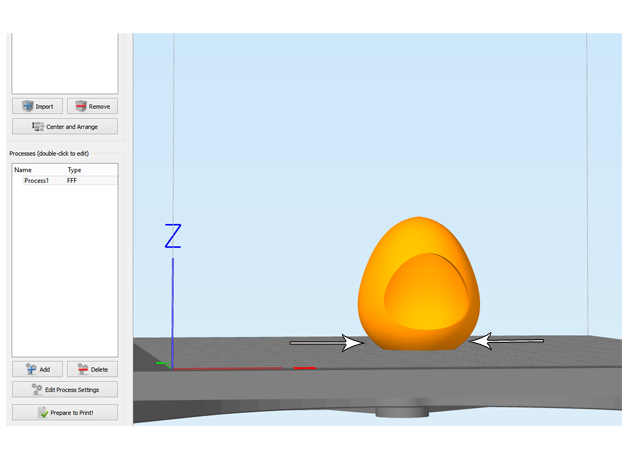This screenshot has width=628, height=472.
Task: Click the Type column header
Action: pyautogui.click(x=74, y=170)
